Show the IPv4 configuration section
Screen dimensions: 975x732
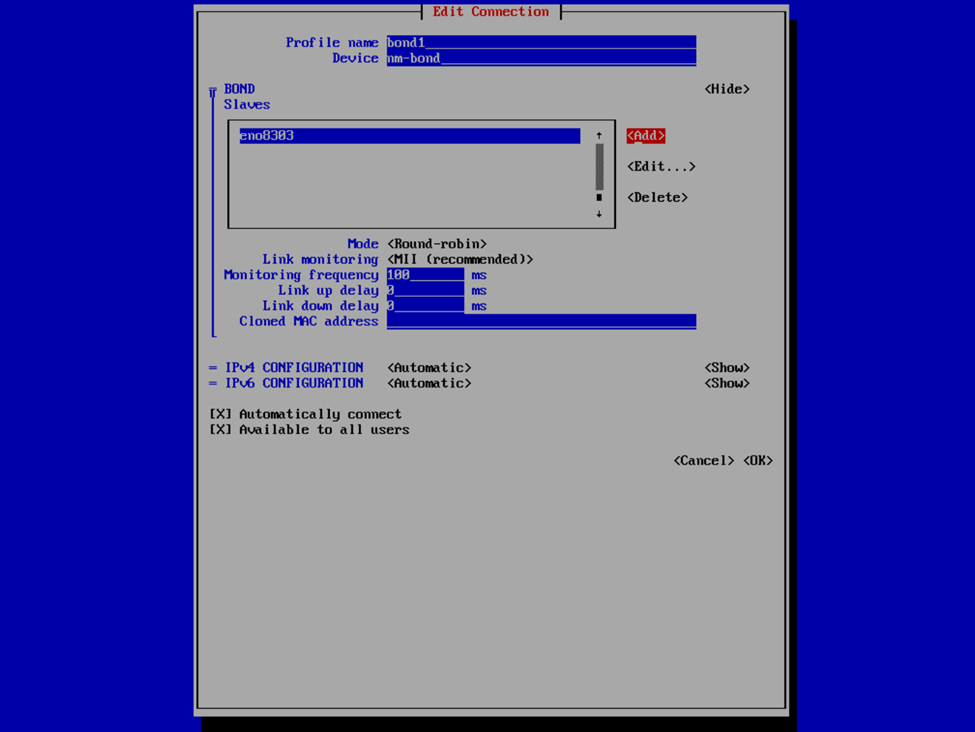pyautogui.click(x=727, y=368)
